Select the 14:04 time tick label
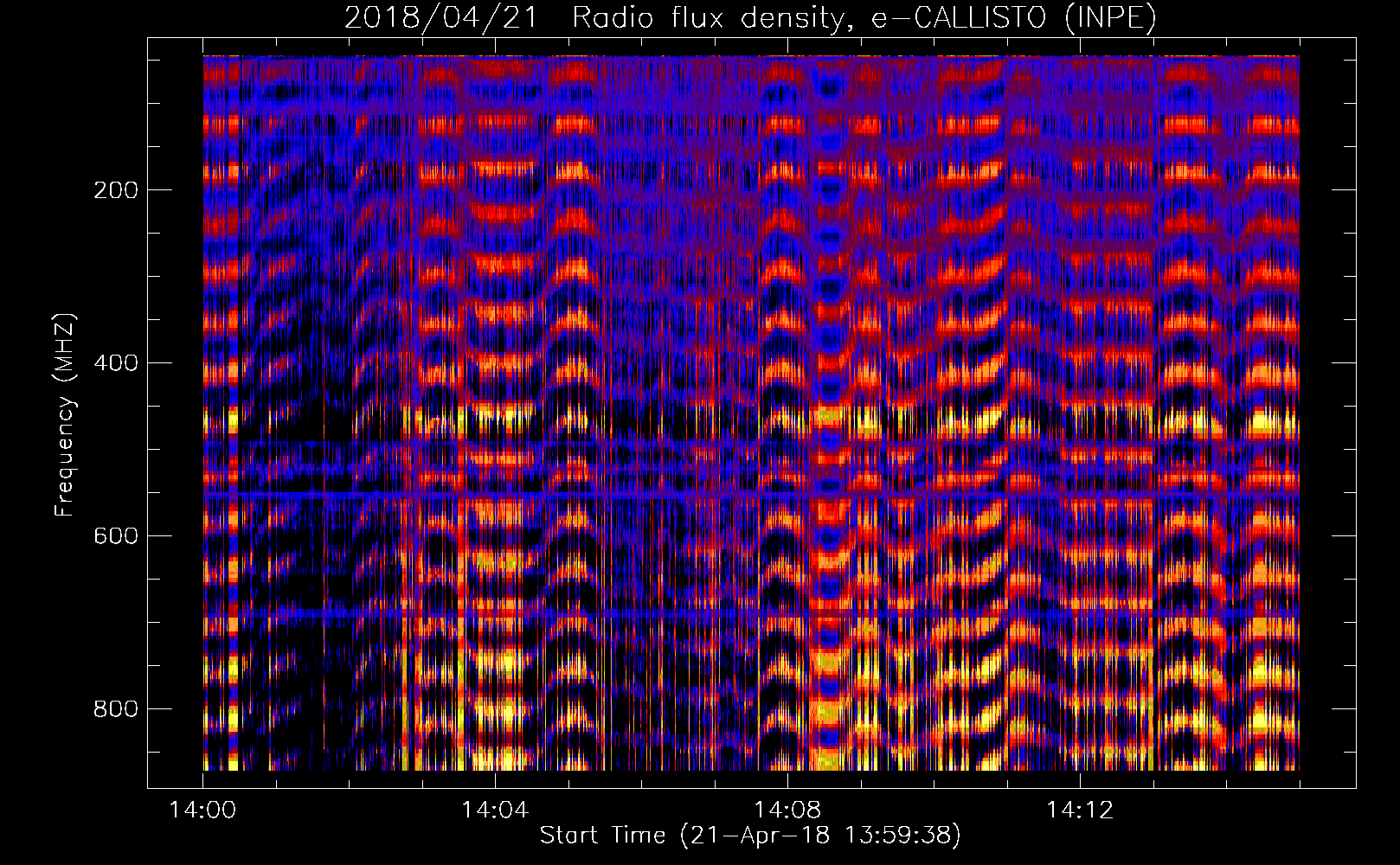Screen dimensions: 1400x865 [x=495, y=811]
